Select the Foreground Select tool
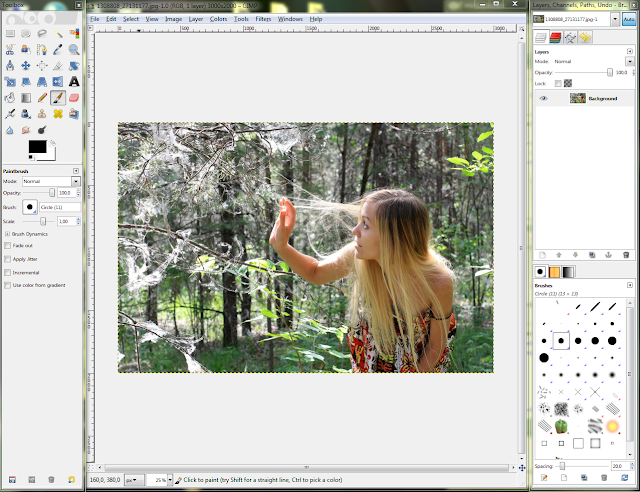The image size is (640, 492). click(x=26, y=50)
